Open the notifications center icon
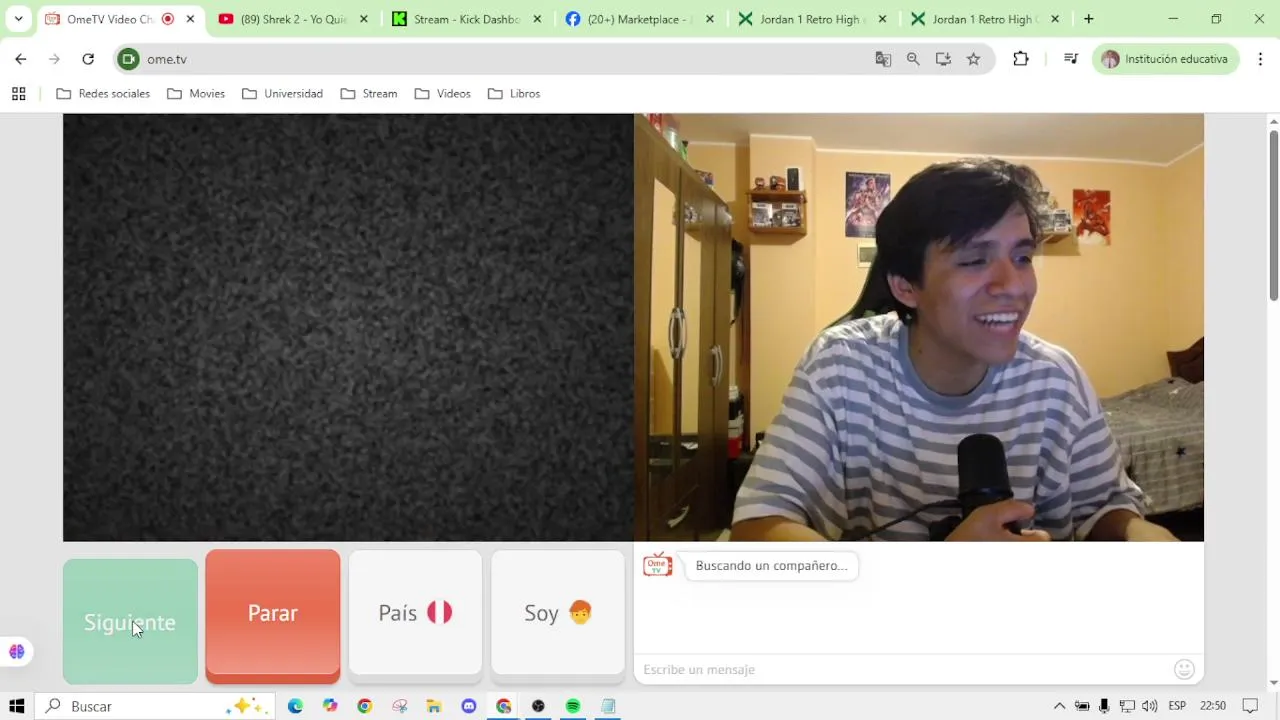This screenshot has height=720, width=1280. coord(1249,706)
